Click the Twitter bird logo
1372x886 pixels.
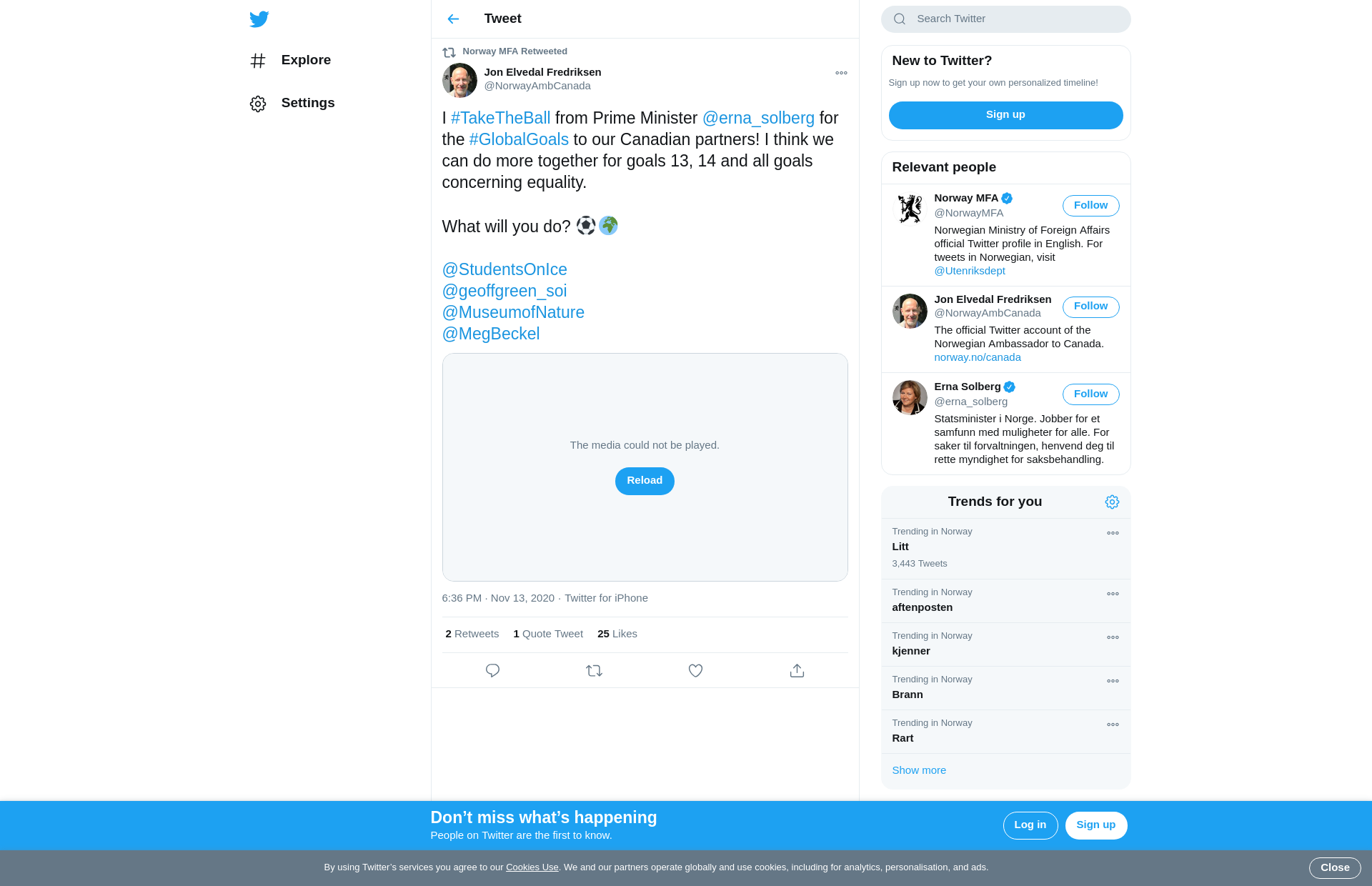tap(259, 19)
